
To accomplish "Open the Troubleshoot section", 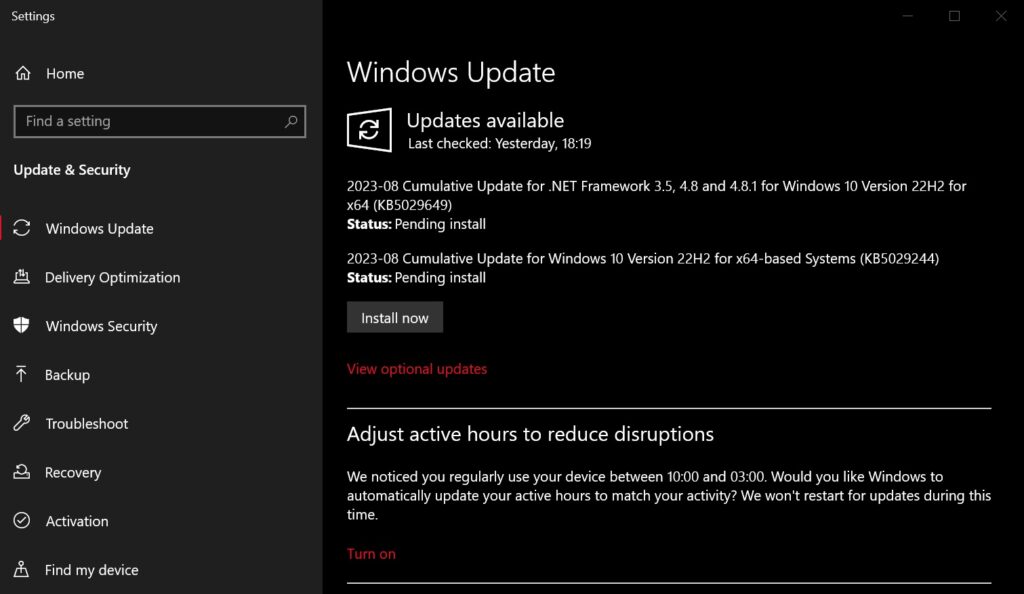I will 87,424.
